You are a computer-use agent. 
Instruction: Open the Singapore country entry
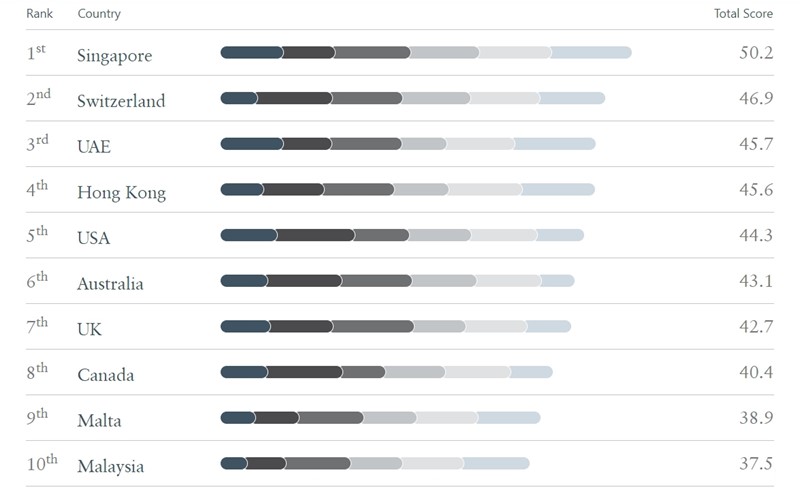click(114, 56)
